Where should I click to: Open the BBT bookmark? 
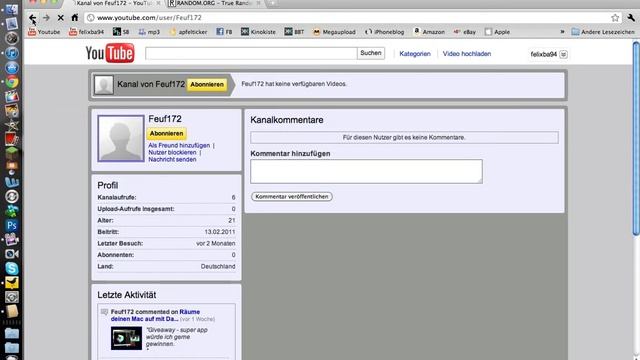point(294,32)
